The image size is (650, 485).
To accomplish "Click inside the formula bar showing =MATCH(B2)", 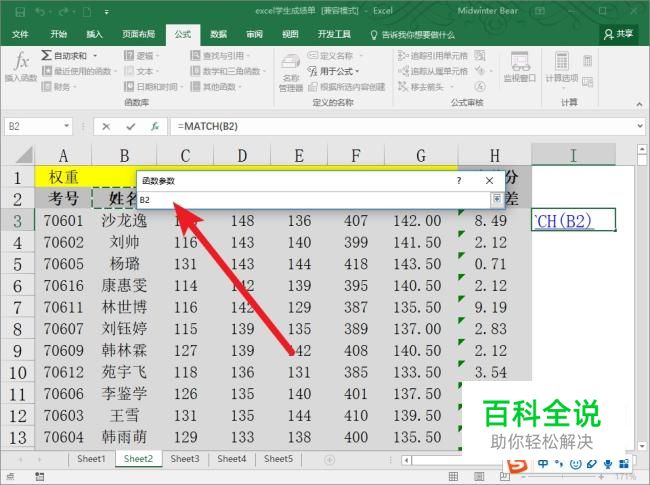I will [402, 126].
